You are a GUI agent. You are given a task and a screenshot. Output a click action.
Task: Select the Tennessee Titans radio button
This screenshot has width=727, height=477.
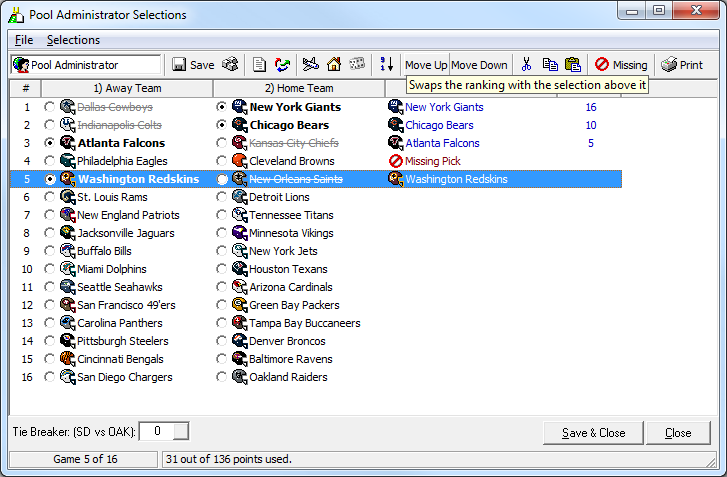click(222, 215)
